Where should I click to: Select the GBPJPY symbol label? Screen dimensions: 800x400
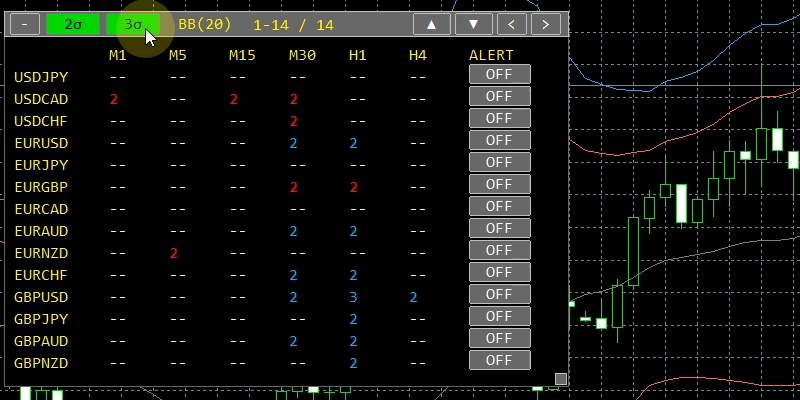[41, 319]
